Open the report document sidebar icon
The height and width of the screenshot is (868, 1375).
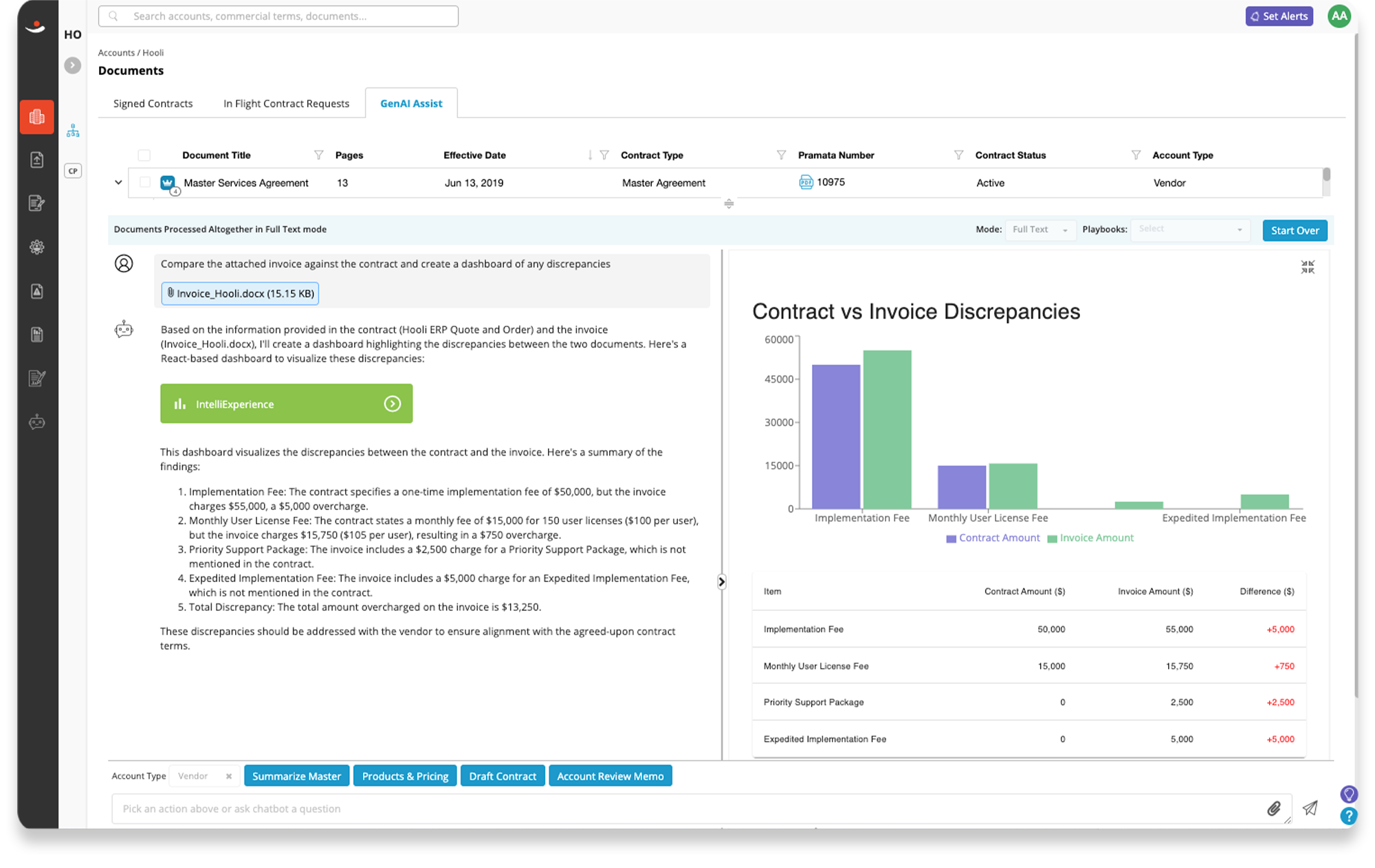(37, 334)
